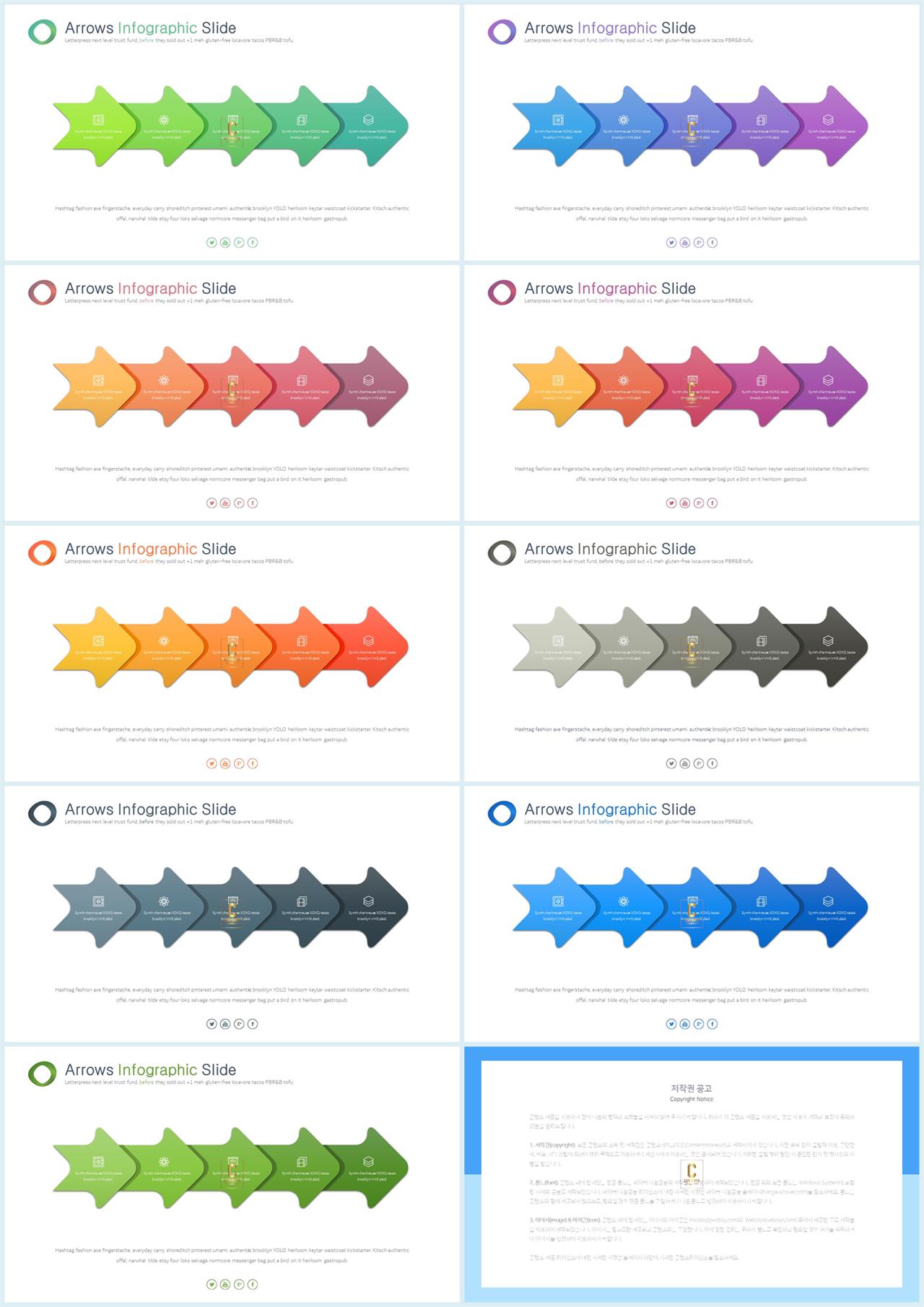924x1307 pixels.
Task: Click the atom icon on the first green arrow
Action: click(x=164, y=120)
